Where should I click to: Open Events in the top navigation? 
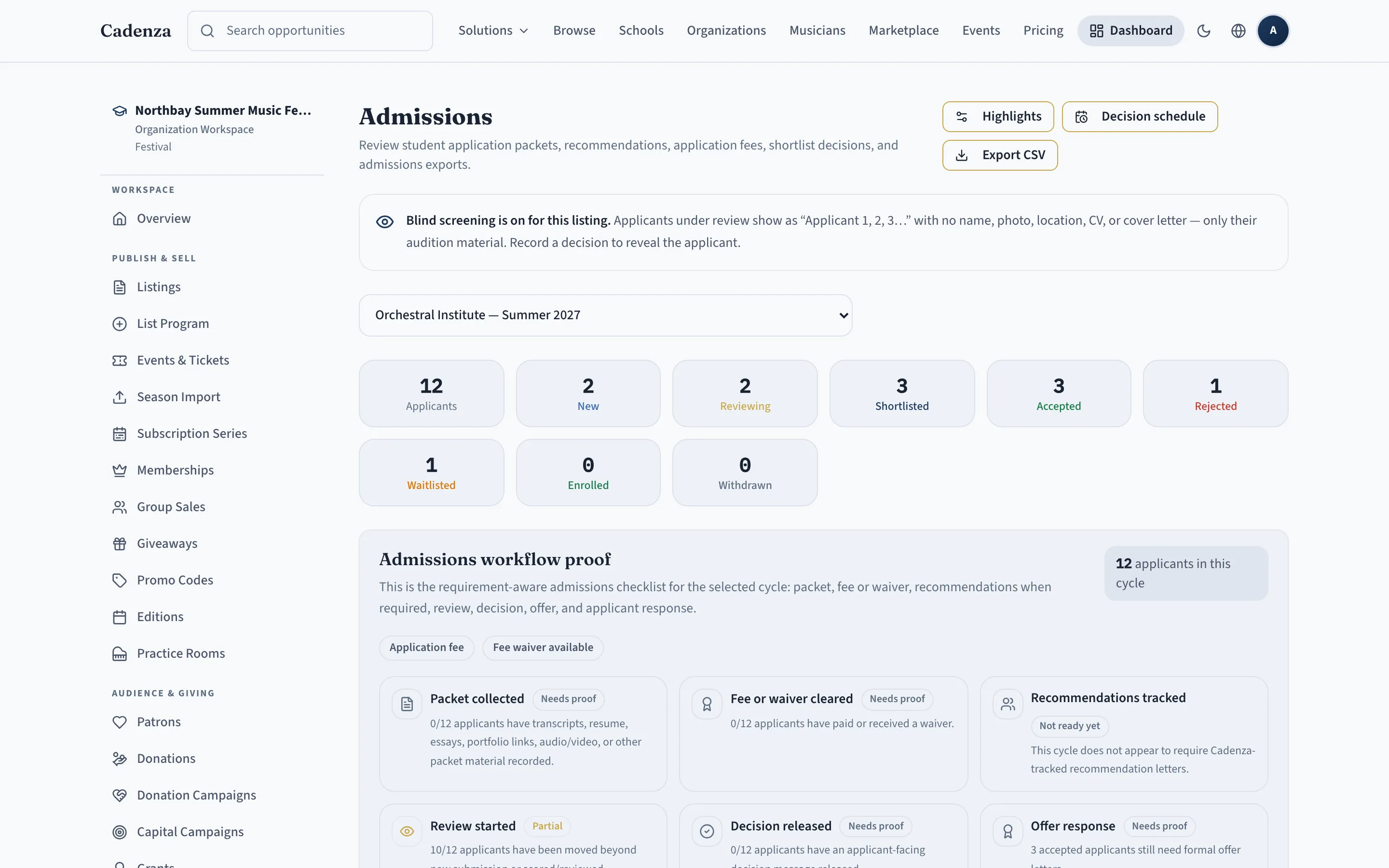point(981,30)
